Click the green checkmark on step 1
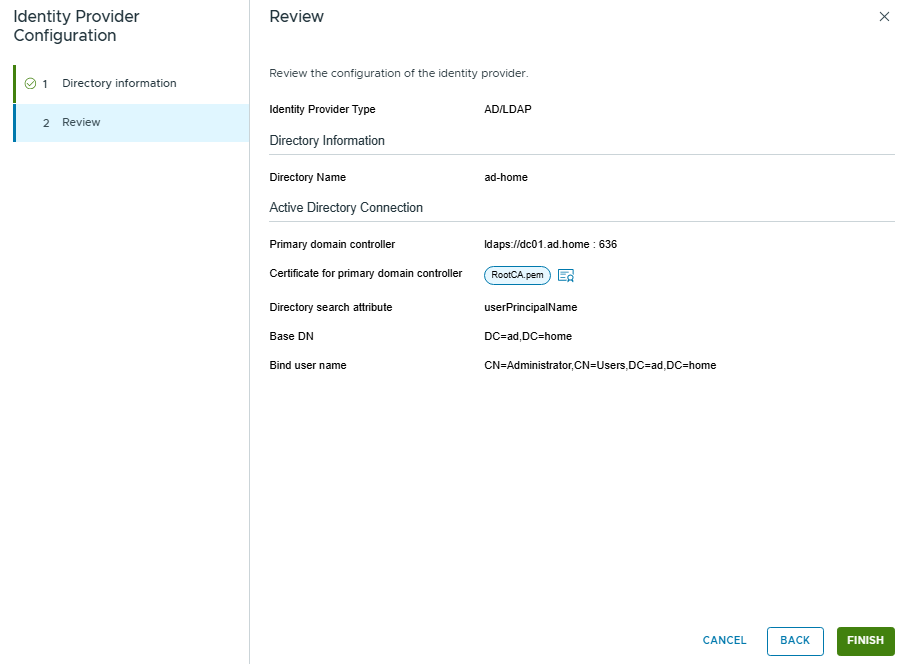This screenshot has height=664, width=901. pyautogui.click(x=30, y=83)
